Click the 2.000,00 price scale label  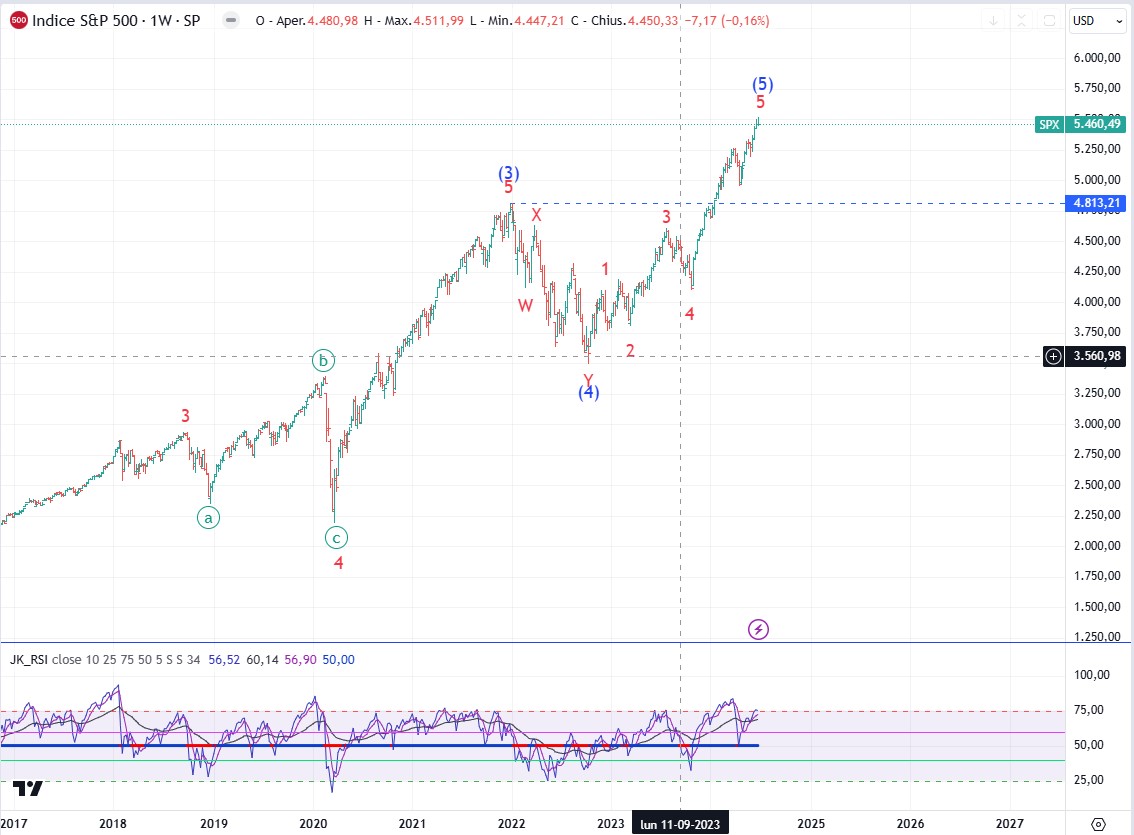coord(1097,545)
